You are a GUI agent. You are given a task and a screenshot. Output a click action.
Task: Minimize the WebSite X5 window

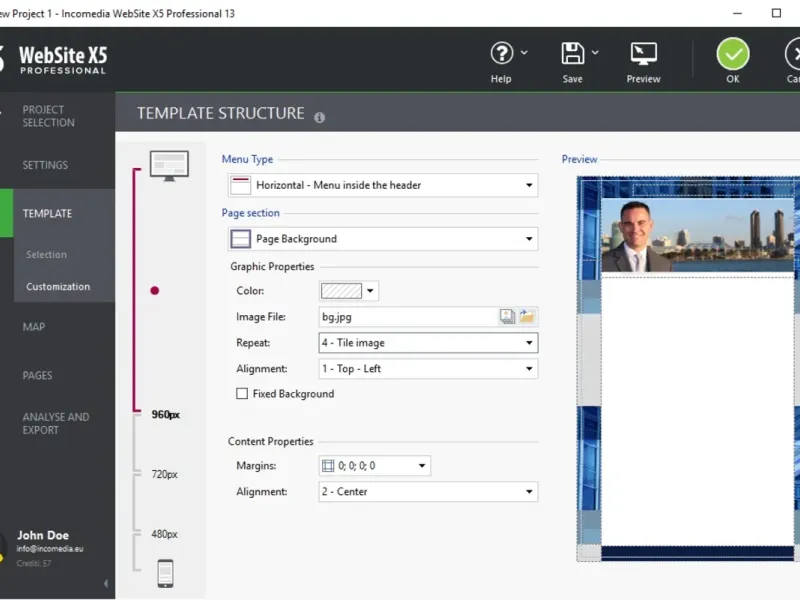737,13
